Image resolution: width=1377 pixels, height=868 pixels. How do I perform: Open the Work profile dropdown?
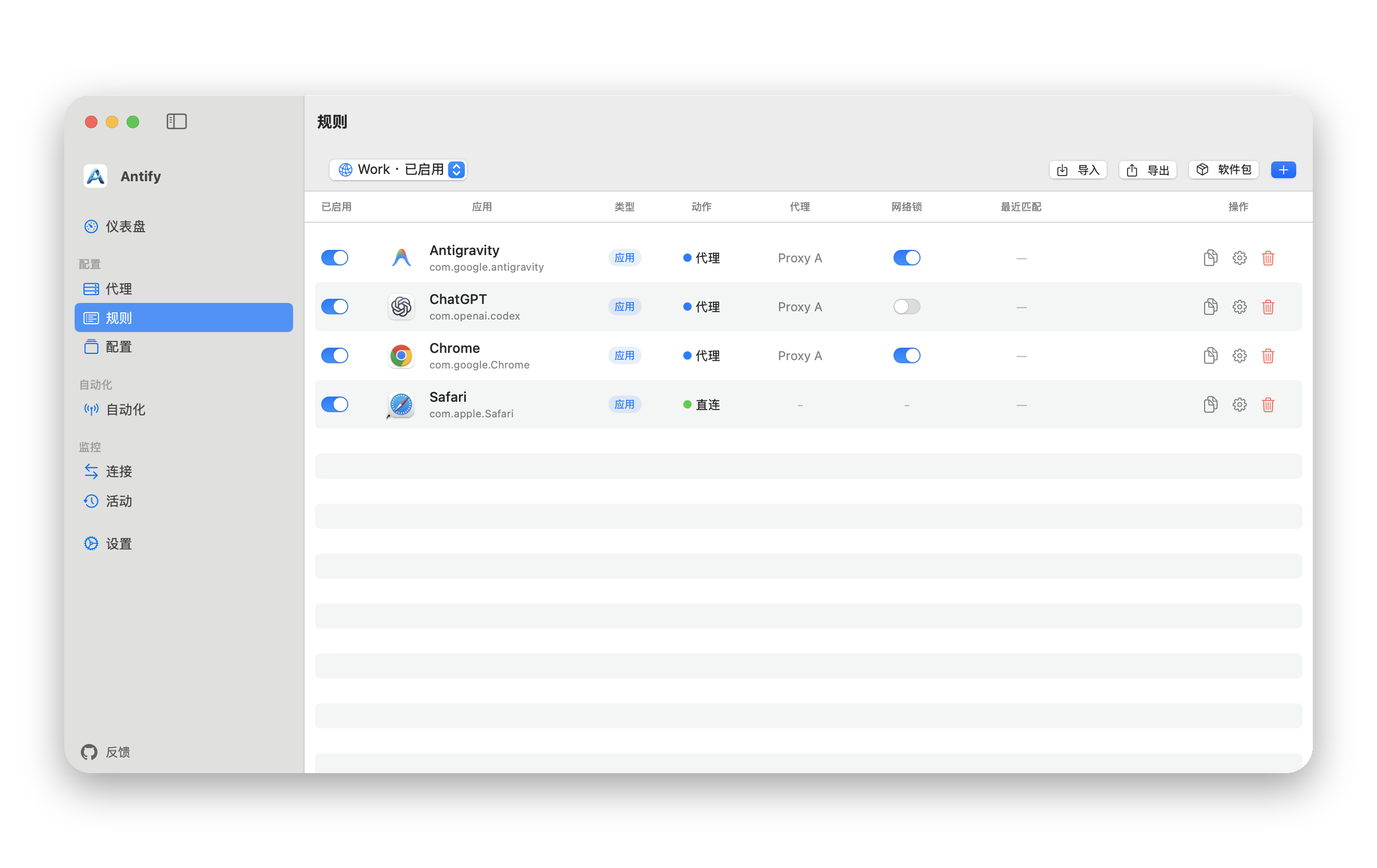tap(398, 170)
